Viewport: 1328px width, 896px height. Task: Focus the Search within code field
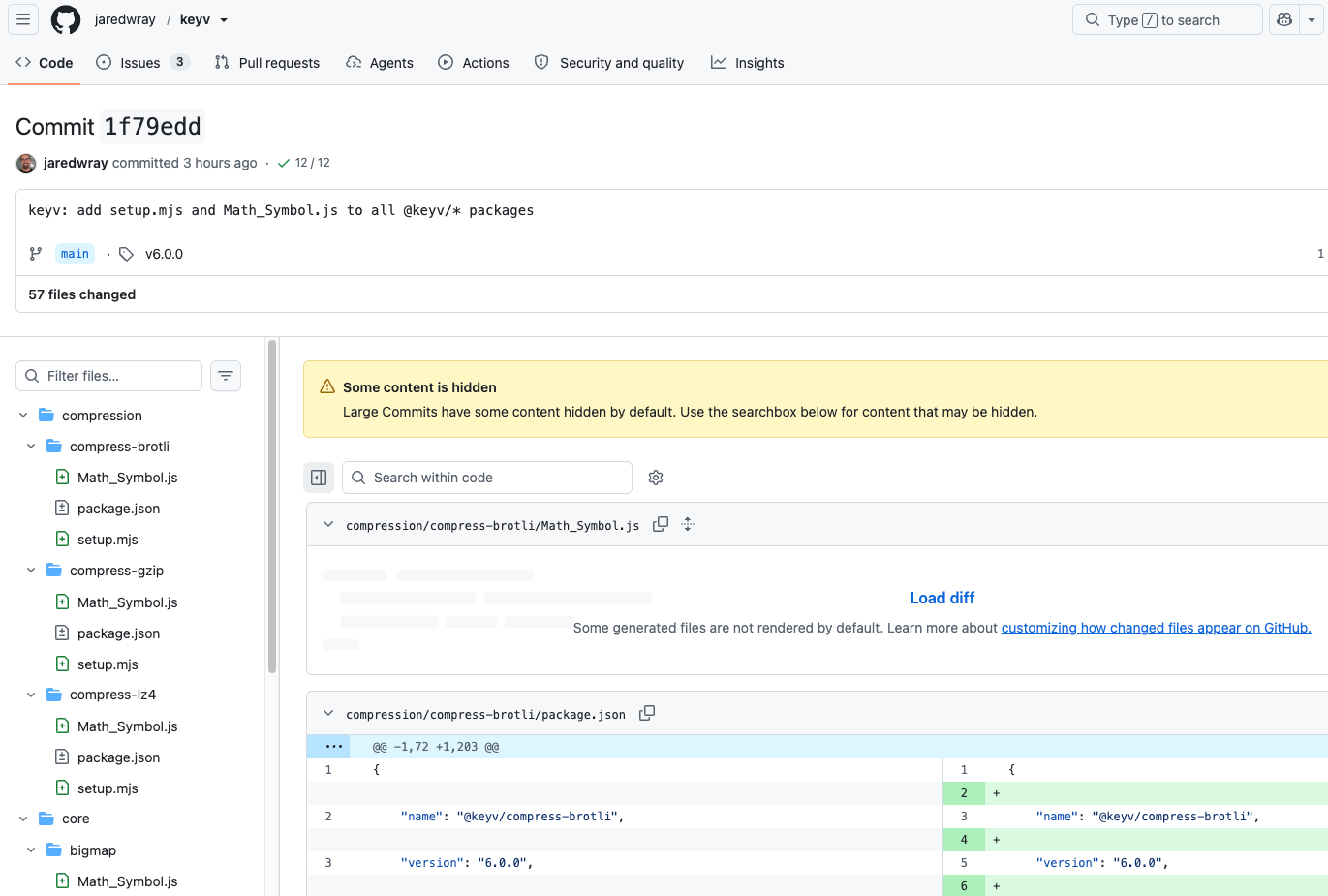pyautogui.click(x=487, y=478)
